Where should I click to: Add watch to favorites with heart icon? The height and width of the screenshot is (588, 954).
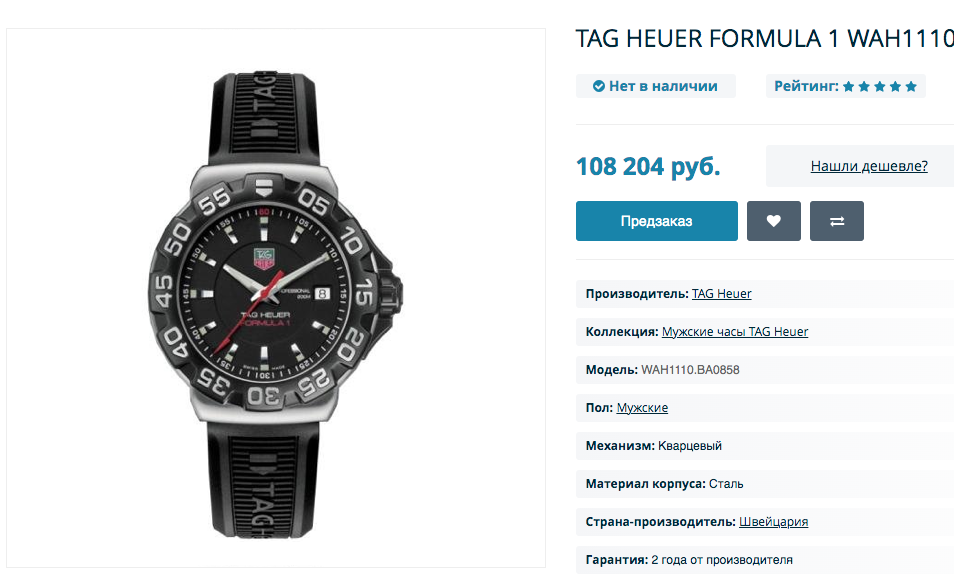click(x=773, y=221)
